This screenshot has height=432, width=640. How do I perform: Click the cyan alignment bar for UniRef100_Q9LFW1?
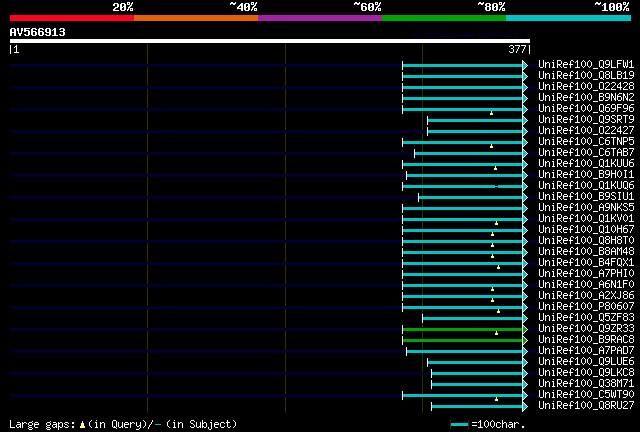(x=462, y=65)
